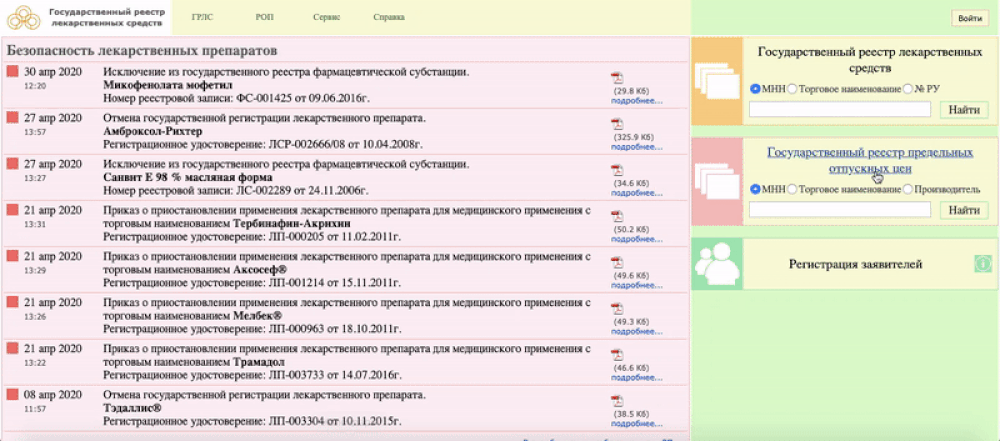This screenshot has height=441, width=1000.
Task: Open подробнее link for Тэдаллис®
Action: (x=636, y=424)
